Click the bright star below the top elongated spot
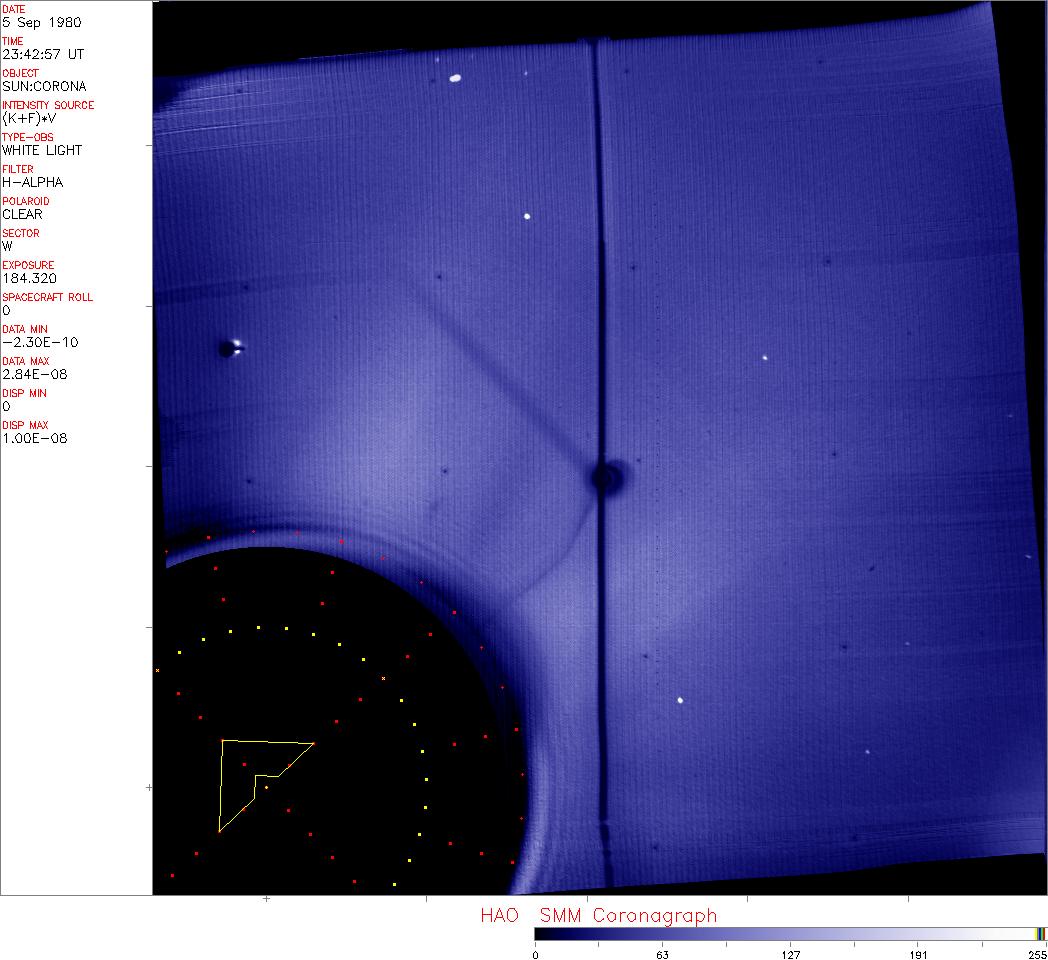The width and height of the screenshot is (1048, 960). [x=527, y=216]
